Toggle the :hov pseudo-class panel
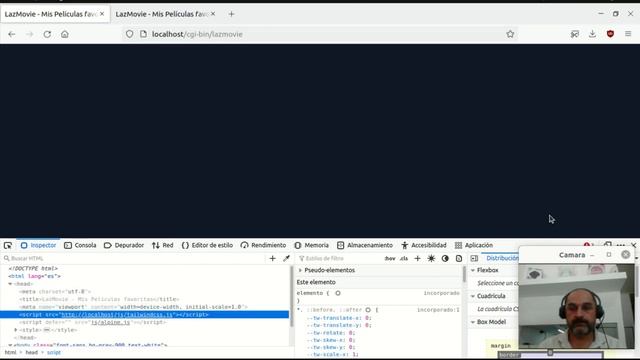 pos(390,258)
